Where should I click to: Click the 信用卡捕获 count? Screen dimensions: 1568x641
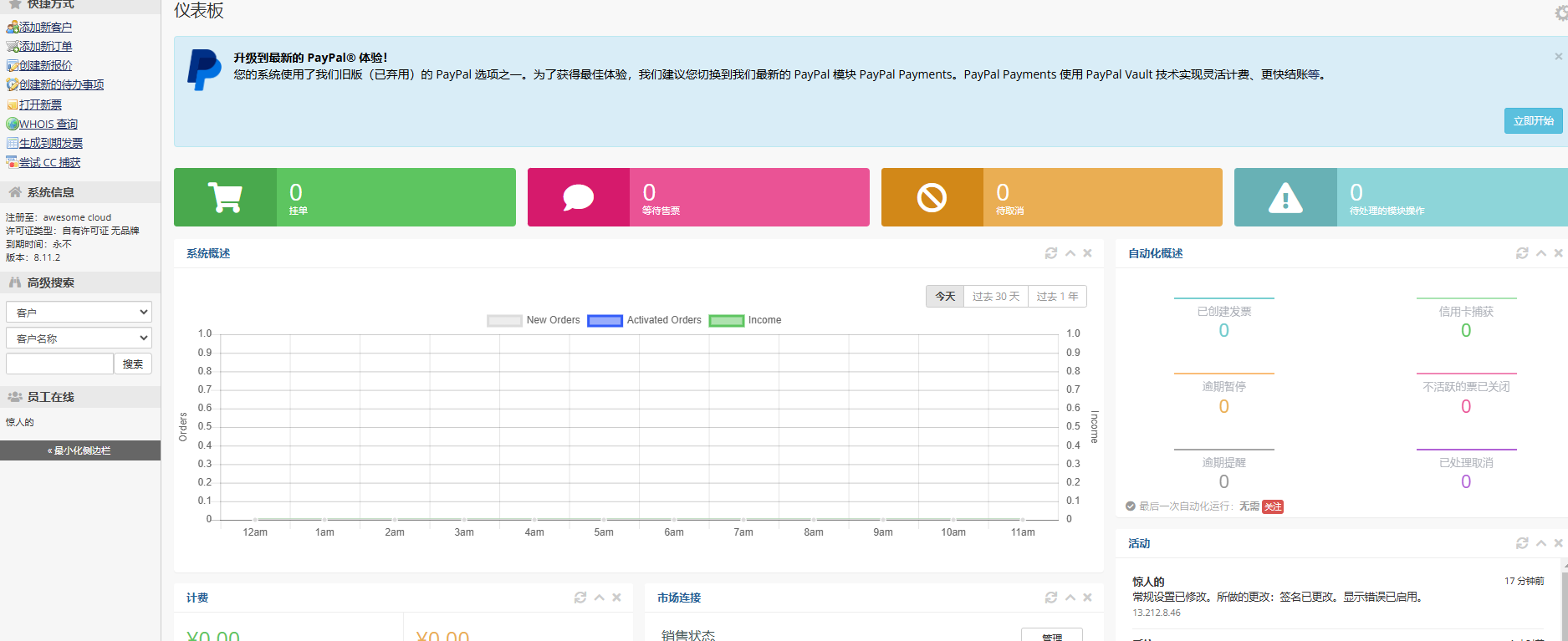[1466, 331]
